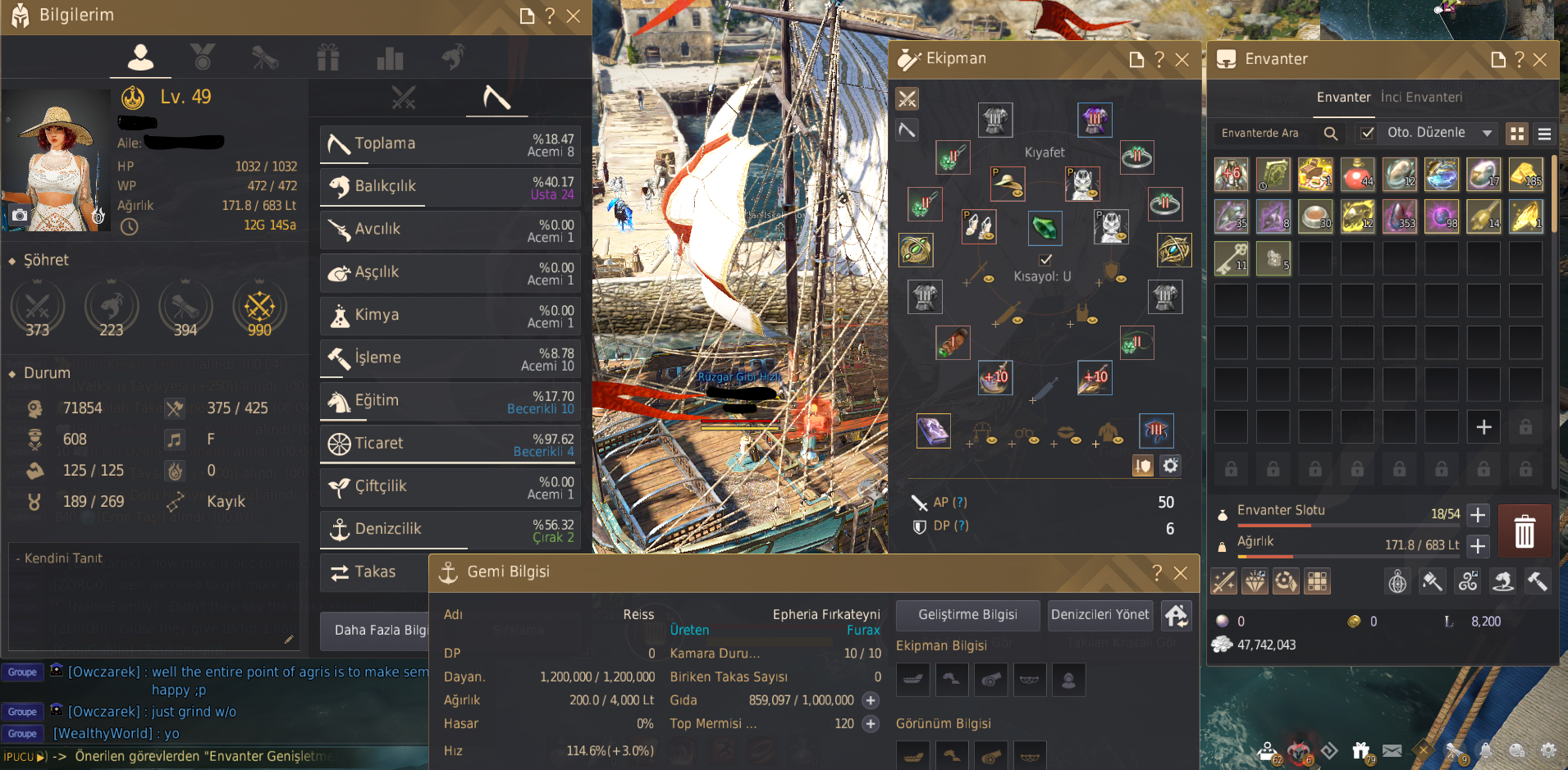Click the plus slot in Envanter grid
This screenshot has height=770, width=1568.
click(1483, 426)
